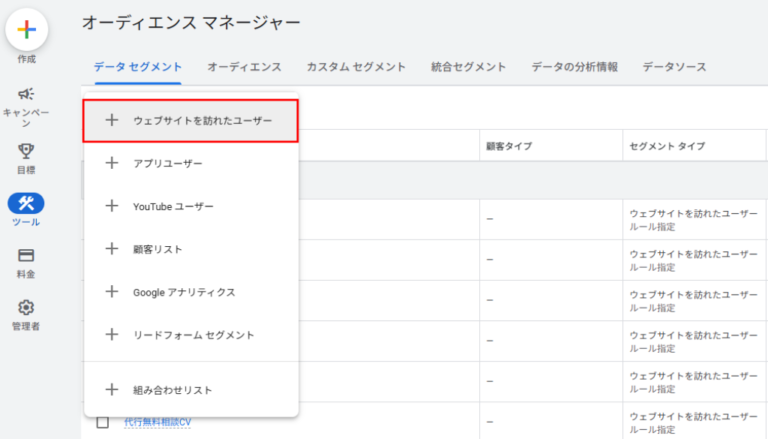Viewport: 768px width, 439px height.
Task: Open Billing via the credit card icon
Action: [26, 255]
